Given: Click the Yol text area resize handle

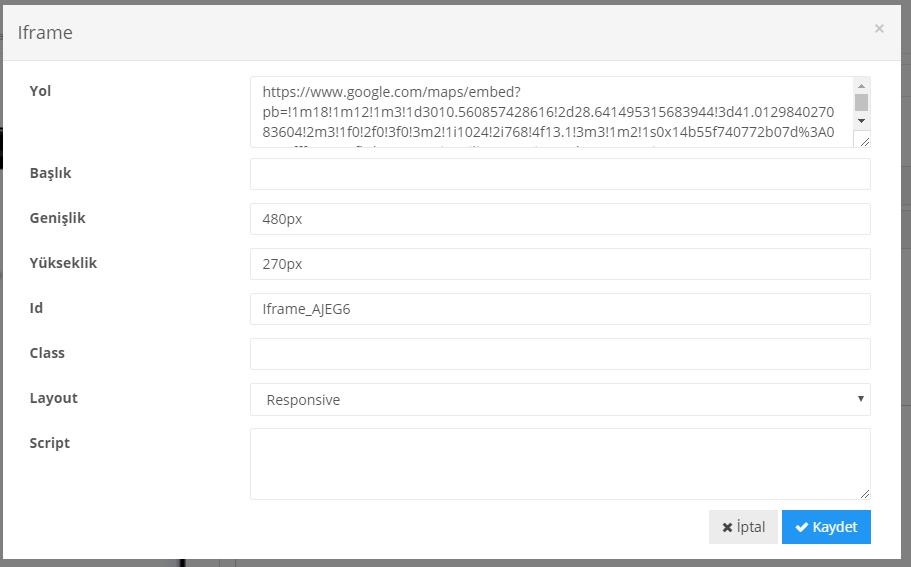Looking at the screenshot, I should click(x=864, y=141).
